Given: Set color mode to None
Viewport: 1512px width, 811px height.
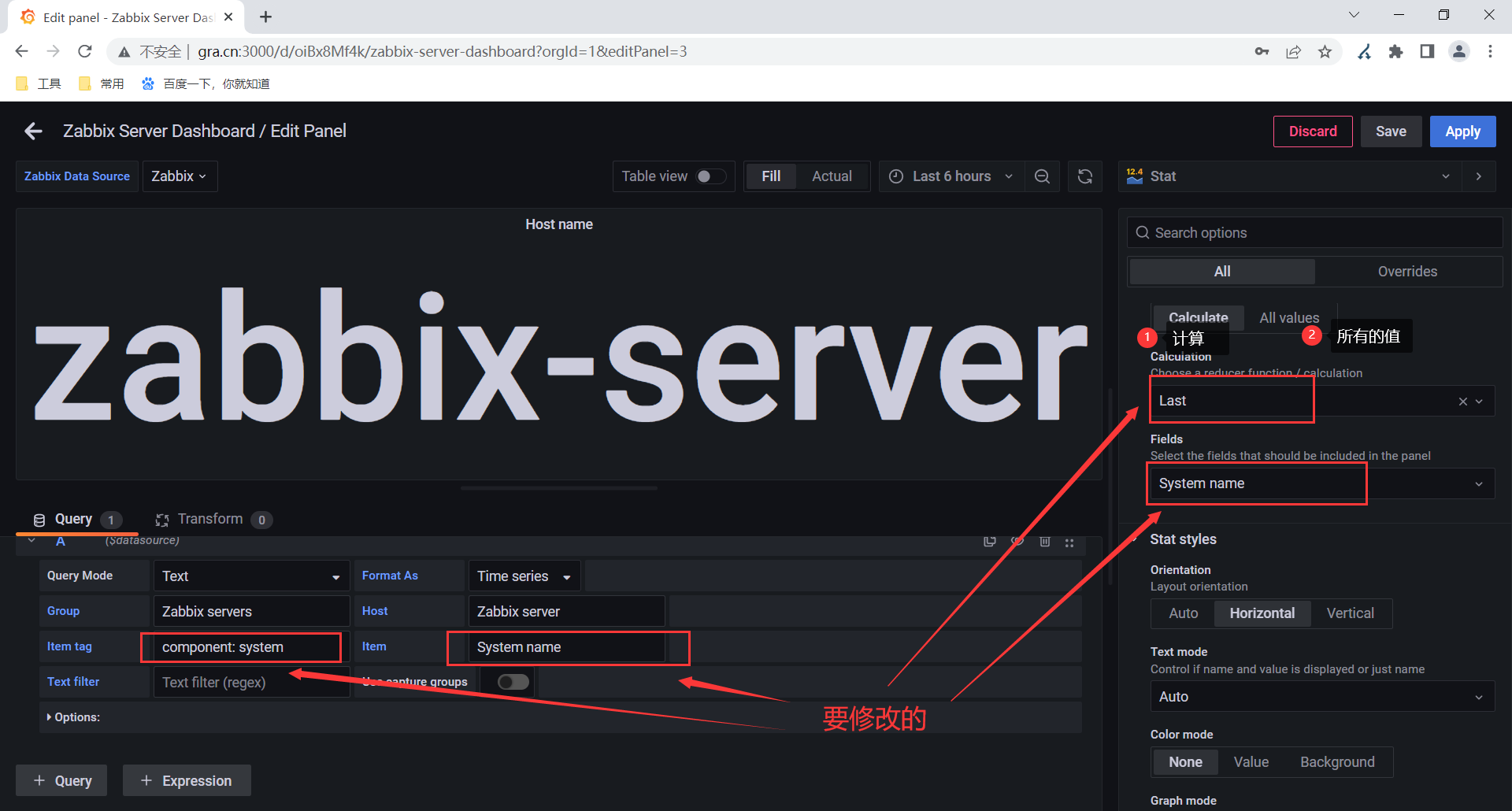Looking at the screenshot, I should point(1185,762).
